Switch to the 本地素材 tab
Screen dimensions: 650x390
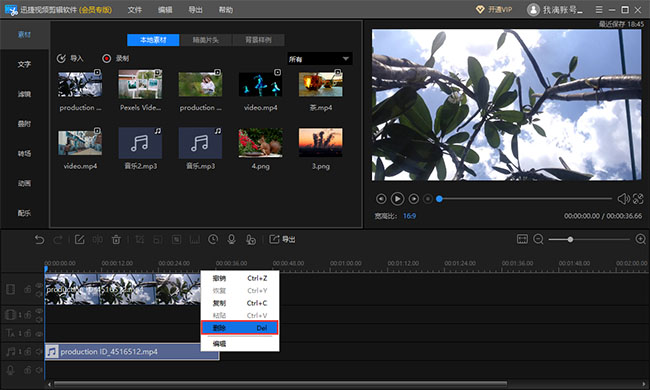tap(153, 40)
